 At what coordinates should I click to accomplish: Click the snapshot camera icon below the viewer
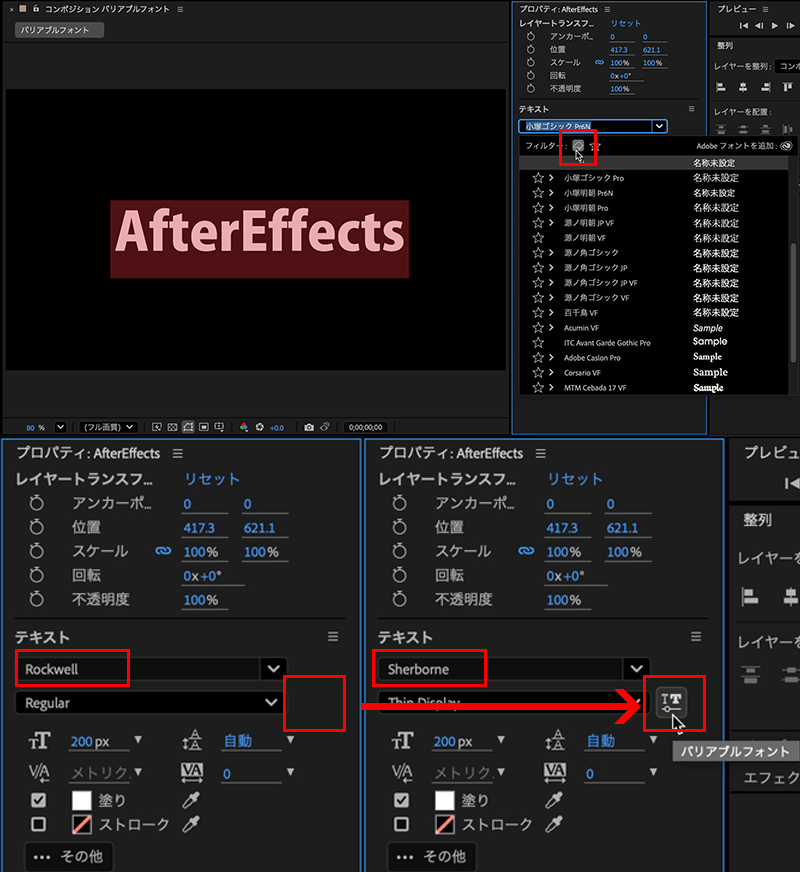click(x=308, y=427)
